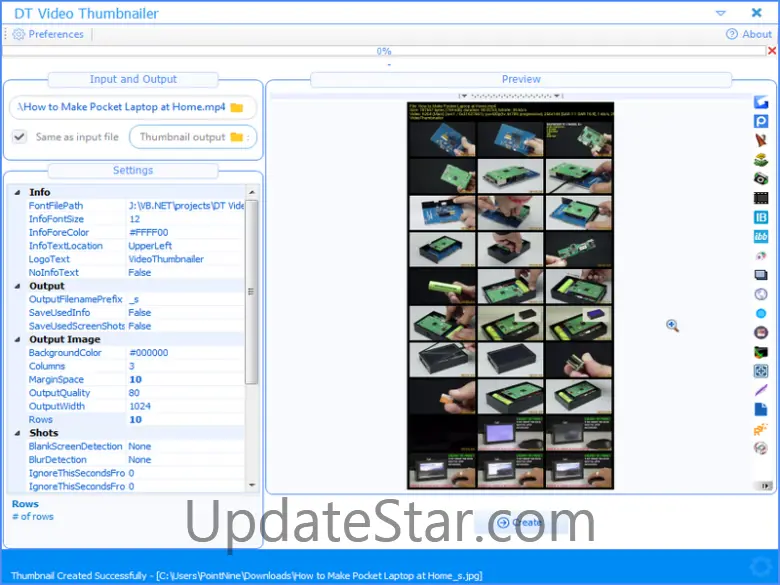Viewport: 780px width, 585px height.
Task: Toggle Same as input file checkbox
Action: [19, 137]
